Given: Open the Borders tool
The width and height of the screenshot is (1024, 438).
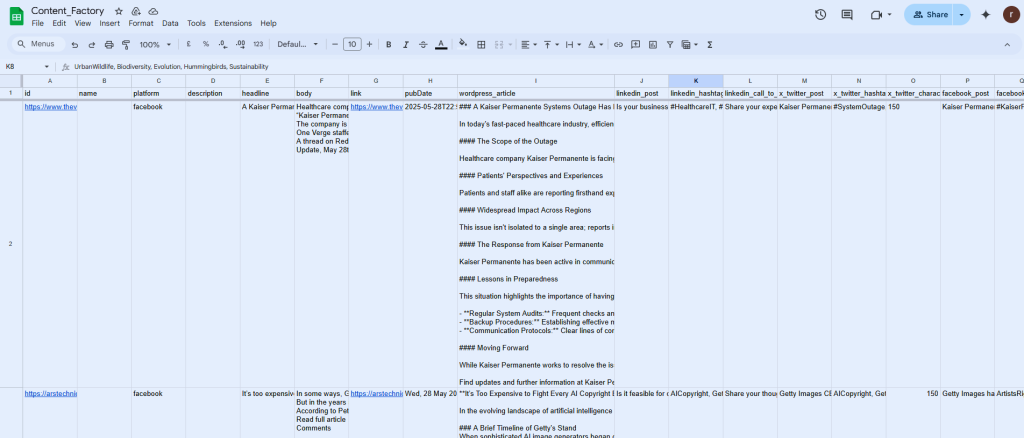Looking at the screenshot, I should (x=481, y=44).
